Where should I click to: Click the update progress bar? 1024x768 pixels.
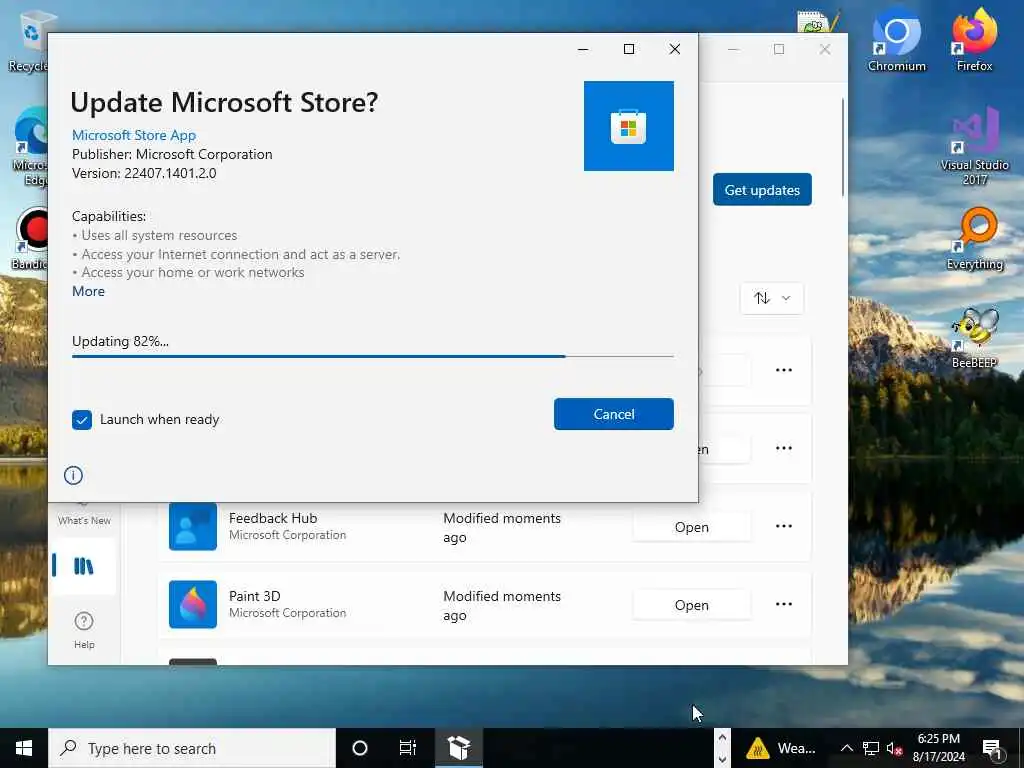pyautogui.click(x=372, y=357)
